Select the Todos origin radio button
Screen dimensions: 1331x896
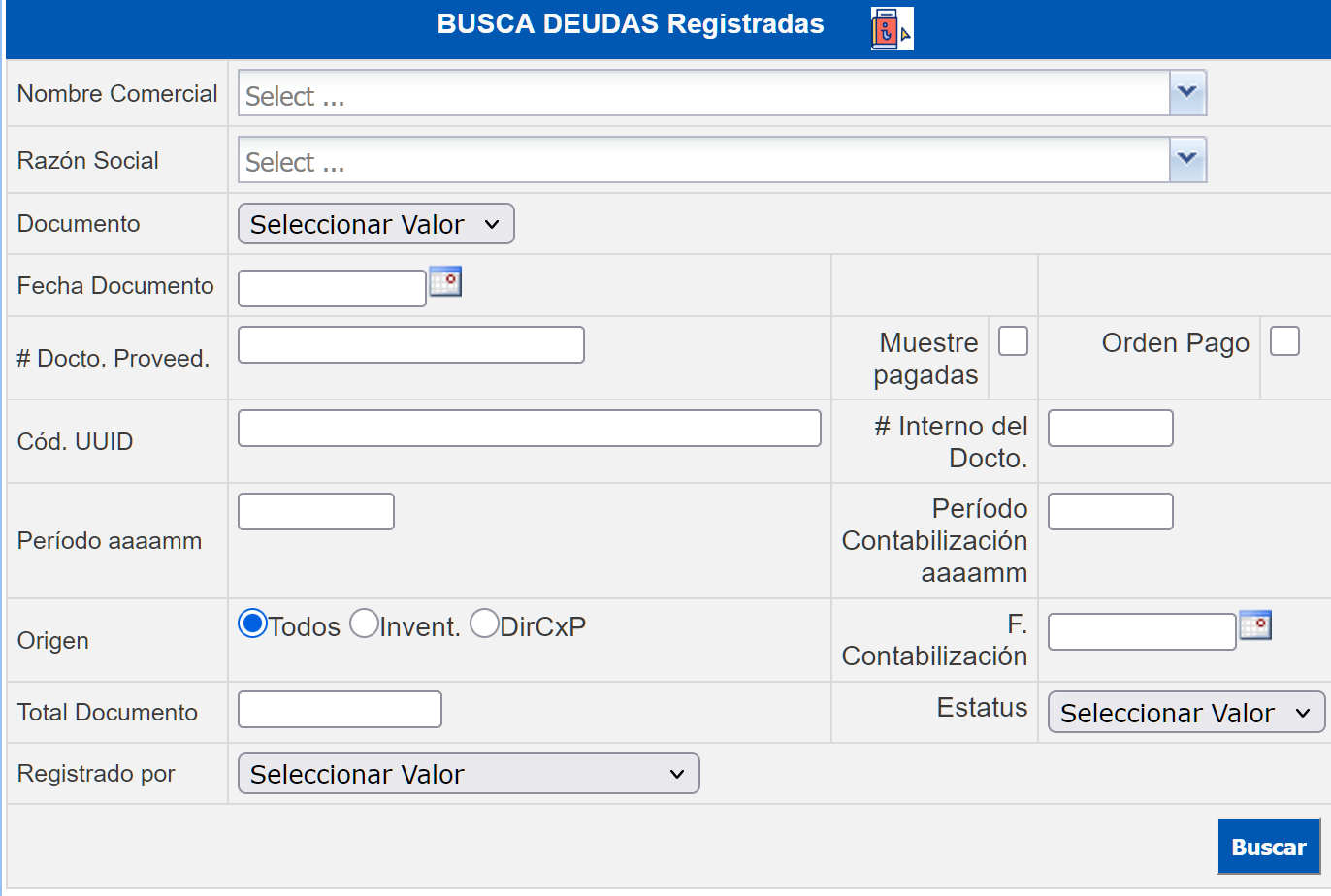[252, 624]
